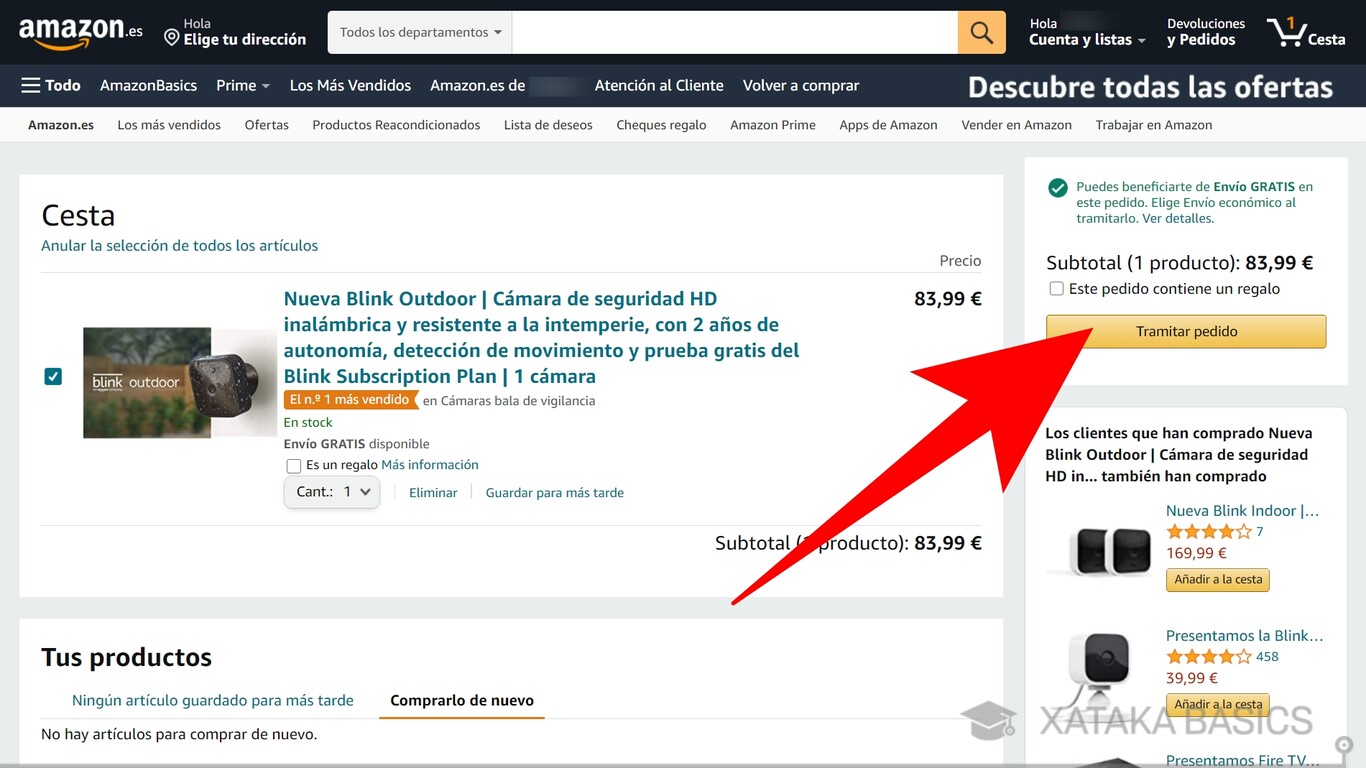Viewport: 1366px width, 768px height.
Task: Open the Cesta cart icon
Action: coord(1306,32)
